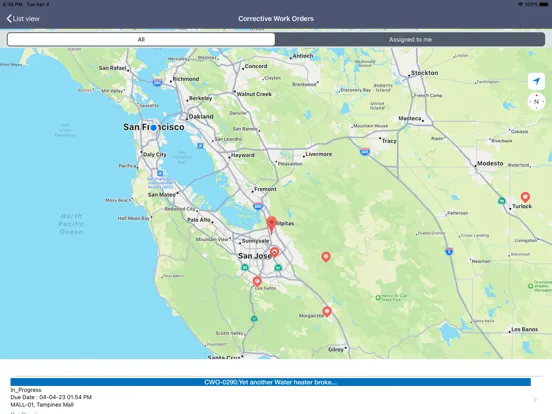Select the All tab
The width and height of the screenshot is (552, 414).
[141, 39]
